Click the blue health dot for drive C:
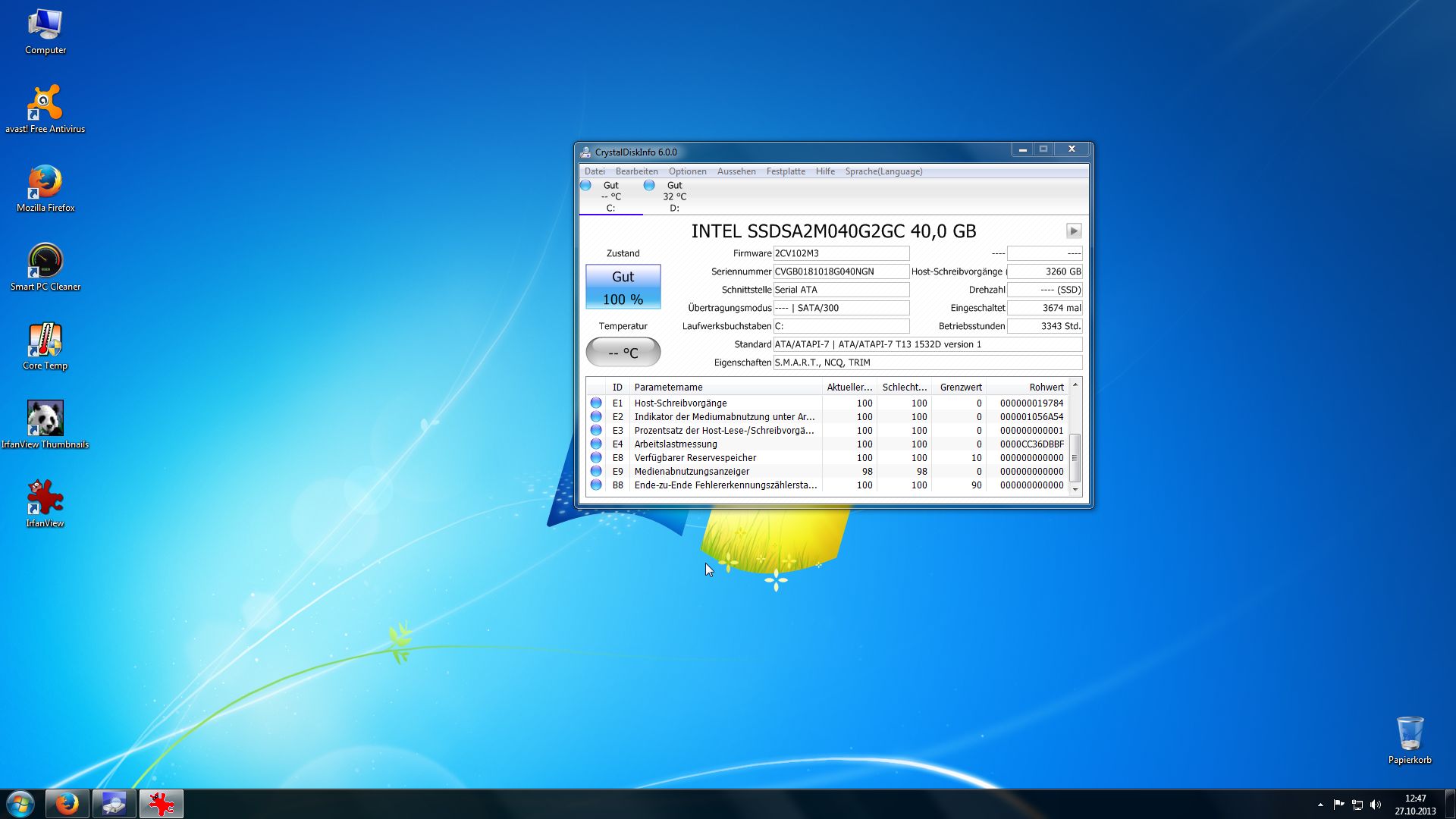The image size is (1456, 819). (585, 185)
